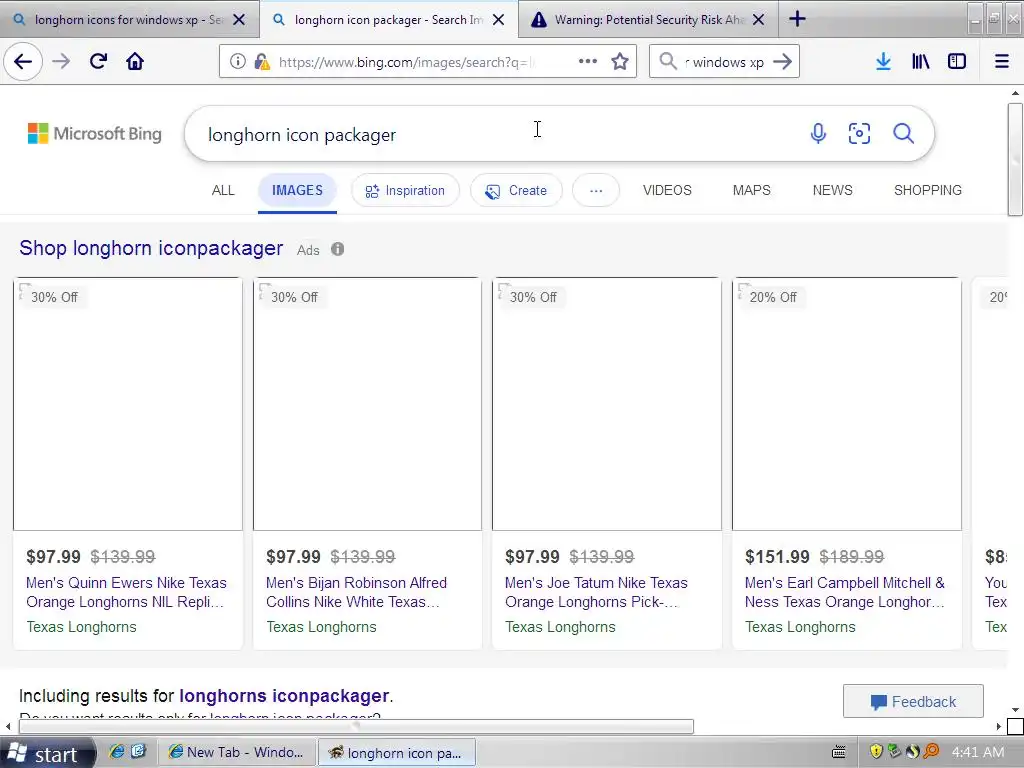The height and width of the screenshot is (768, 1024).
Task: Click the lock warning icon in address bar
Action: pyautogui.click(x=262, y=61)
